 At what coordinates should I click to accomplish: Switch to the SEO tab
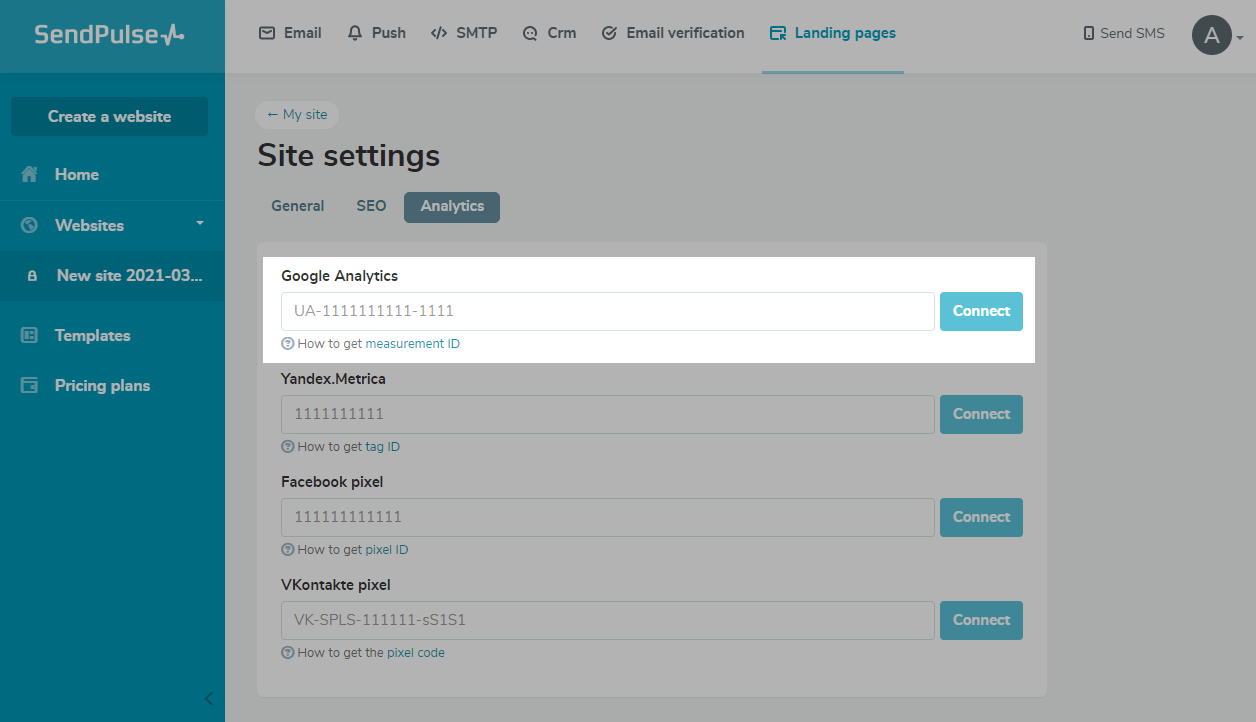pos(371,206)
